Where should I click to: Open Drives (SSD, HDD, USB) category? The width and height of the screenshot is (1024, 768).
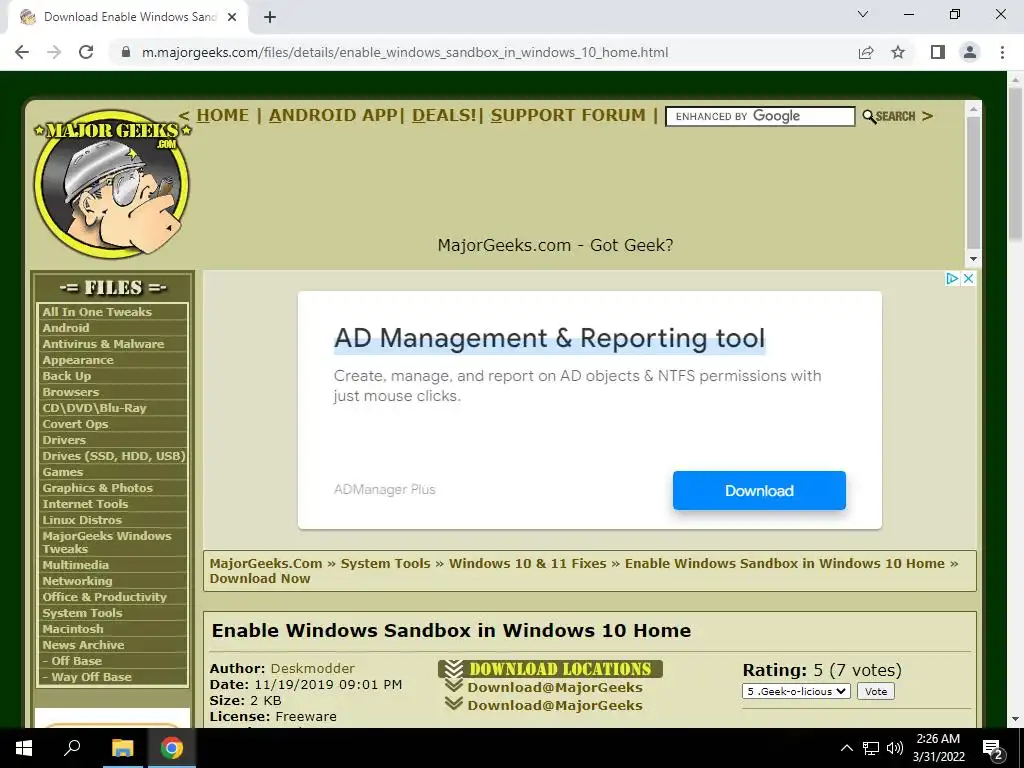[x=113, y=456]
